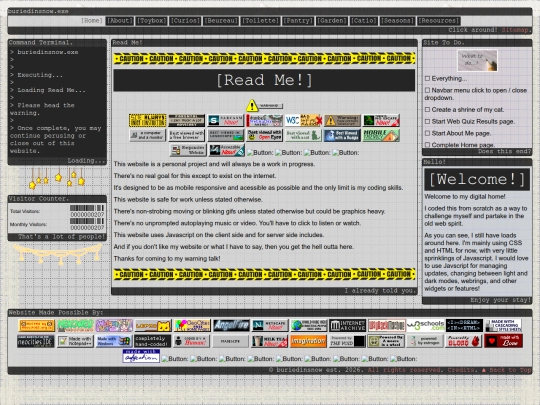Click the 'completely hand-coded!' badge
The height and width of the screenshot is (405, 540).
tap(153, 341)
